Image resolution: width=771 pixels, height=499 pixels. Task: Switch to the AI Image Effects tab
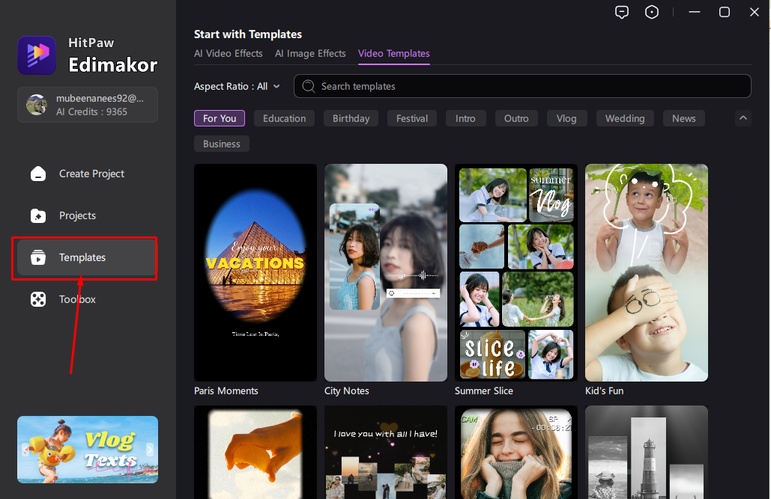(x=310, y=54)
